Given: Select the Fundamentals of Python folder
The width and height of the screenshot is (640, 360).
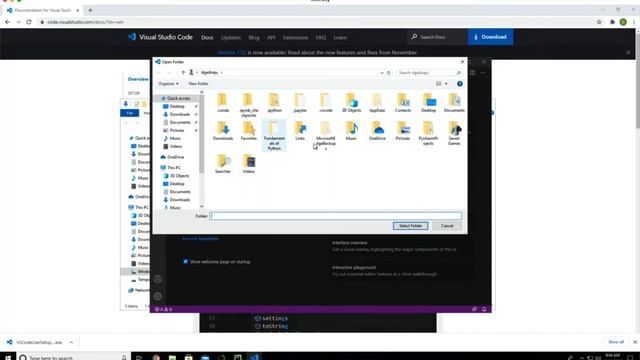Looking at the screenshot, I should pos(274,136).
